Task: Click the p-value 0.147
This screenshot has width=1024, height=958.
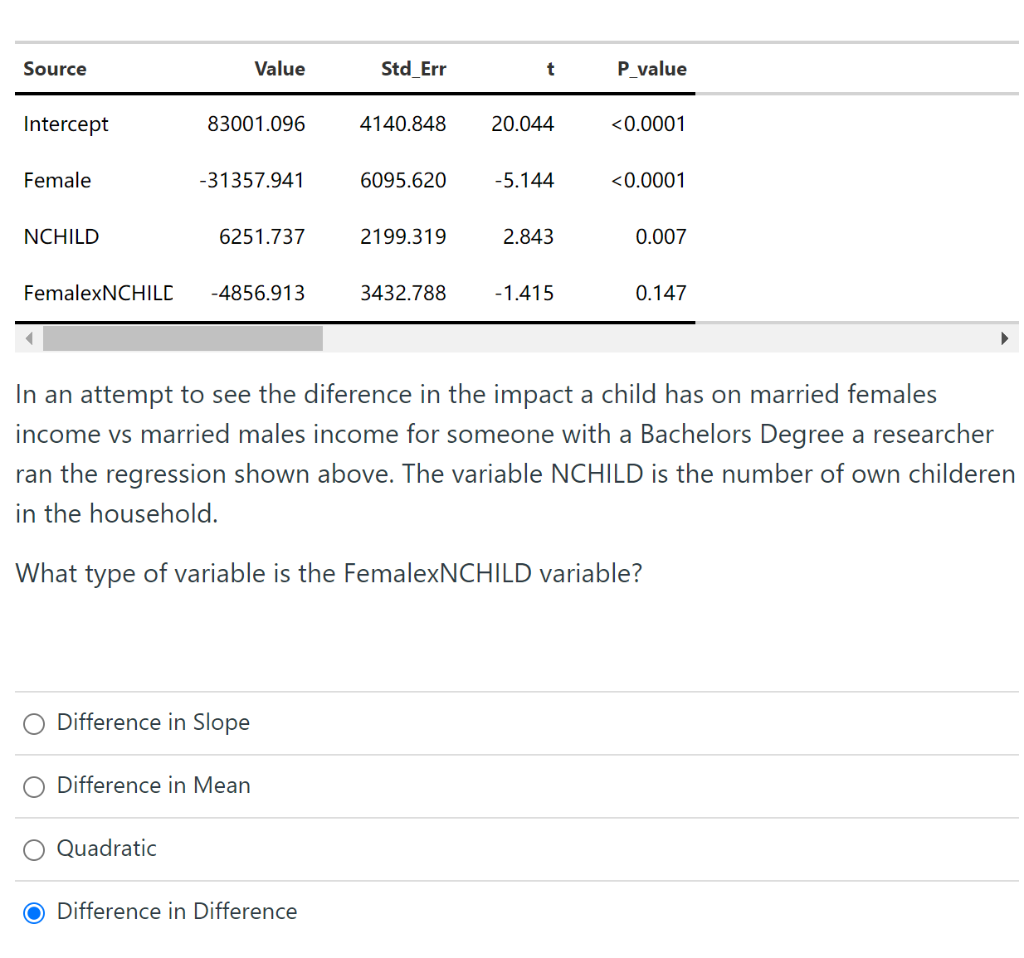Action: pos(661,293)
